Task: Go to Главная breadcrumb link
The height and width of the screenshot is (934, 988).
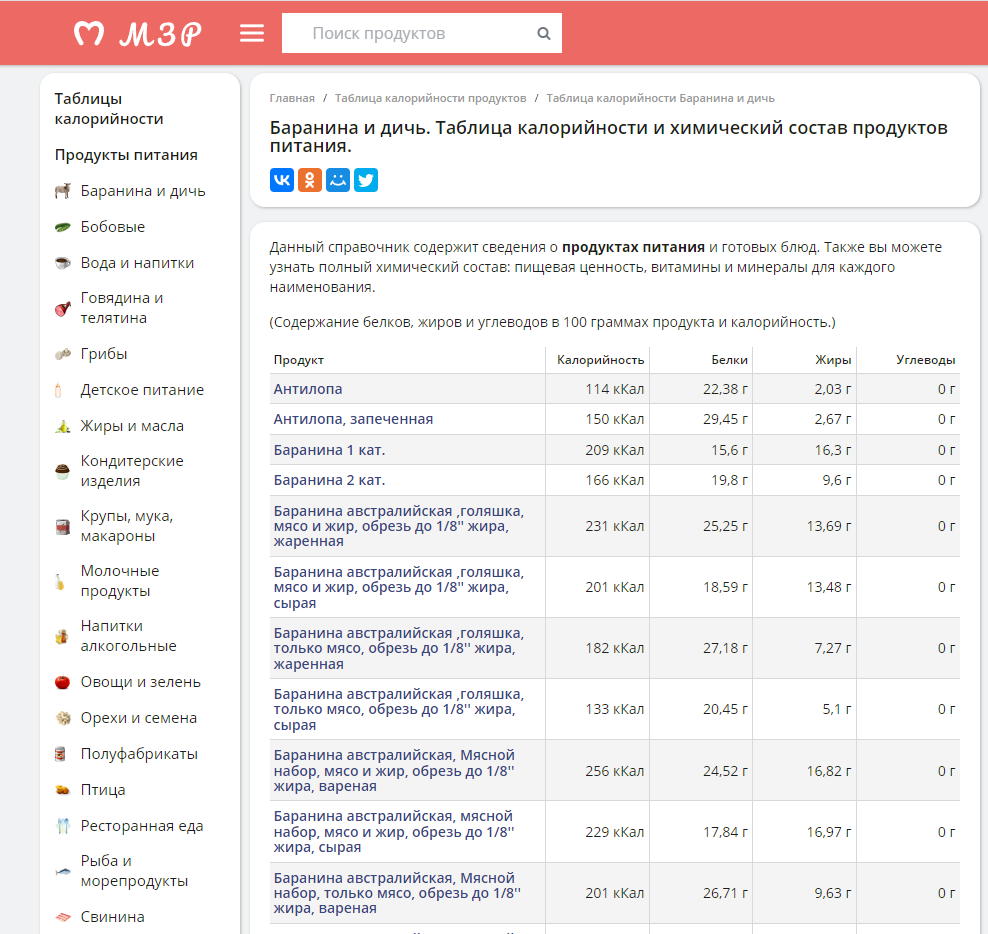Action: (292, 98)
